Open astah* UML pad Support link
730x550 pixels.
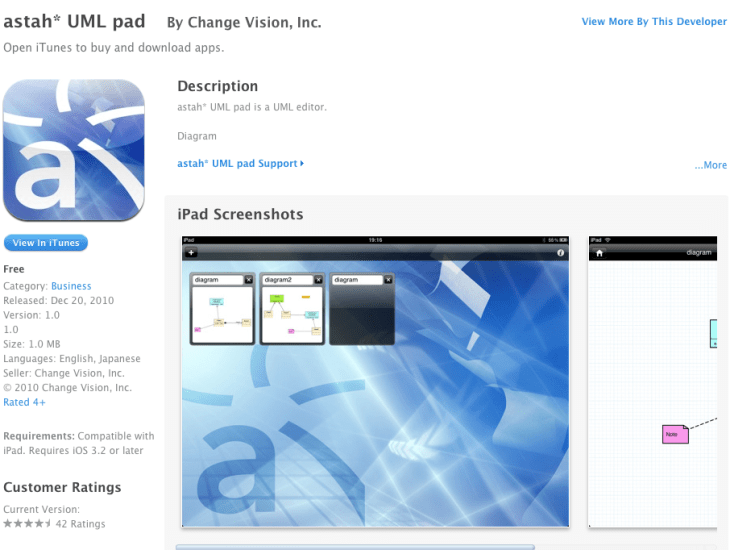(240, 164)
